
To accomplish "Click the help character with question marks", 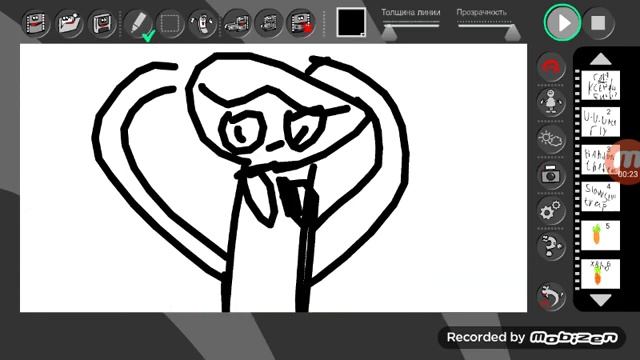I will coord(551,246).
